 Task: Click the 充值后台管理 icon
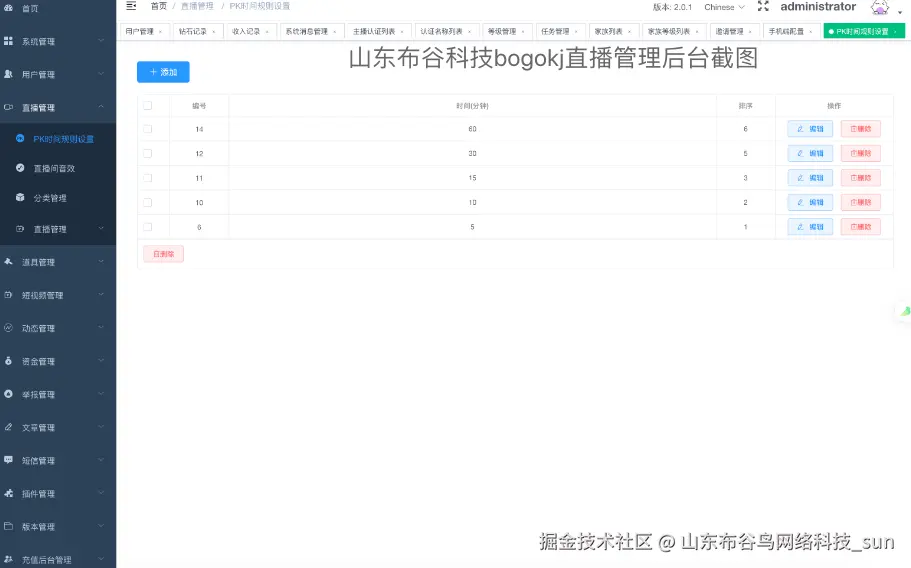pos(8,559)
